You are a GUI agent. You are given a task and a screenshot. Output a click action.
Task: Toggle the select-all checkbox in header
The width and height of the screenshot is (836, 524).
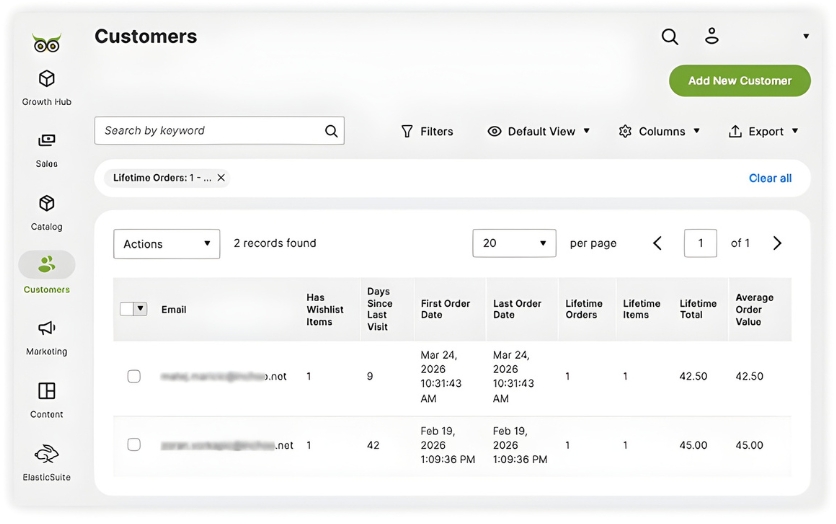pyautogui.click(x=127, y=309)
